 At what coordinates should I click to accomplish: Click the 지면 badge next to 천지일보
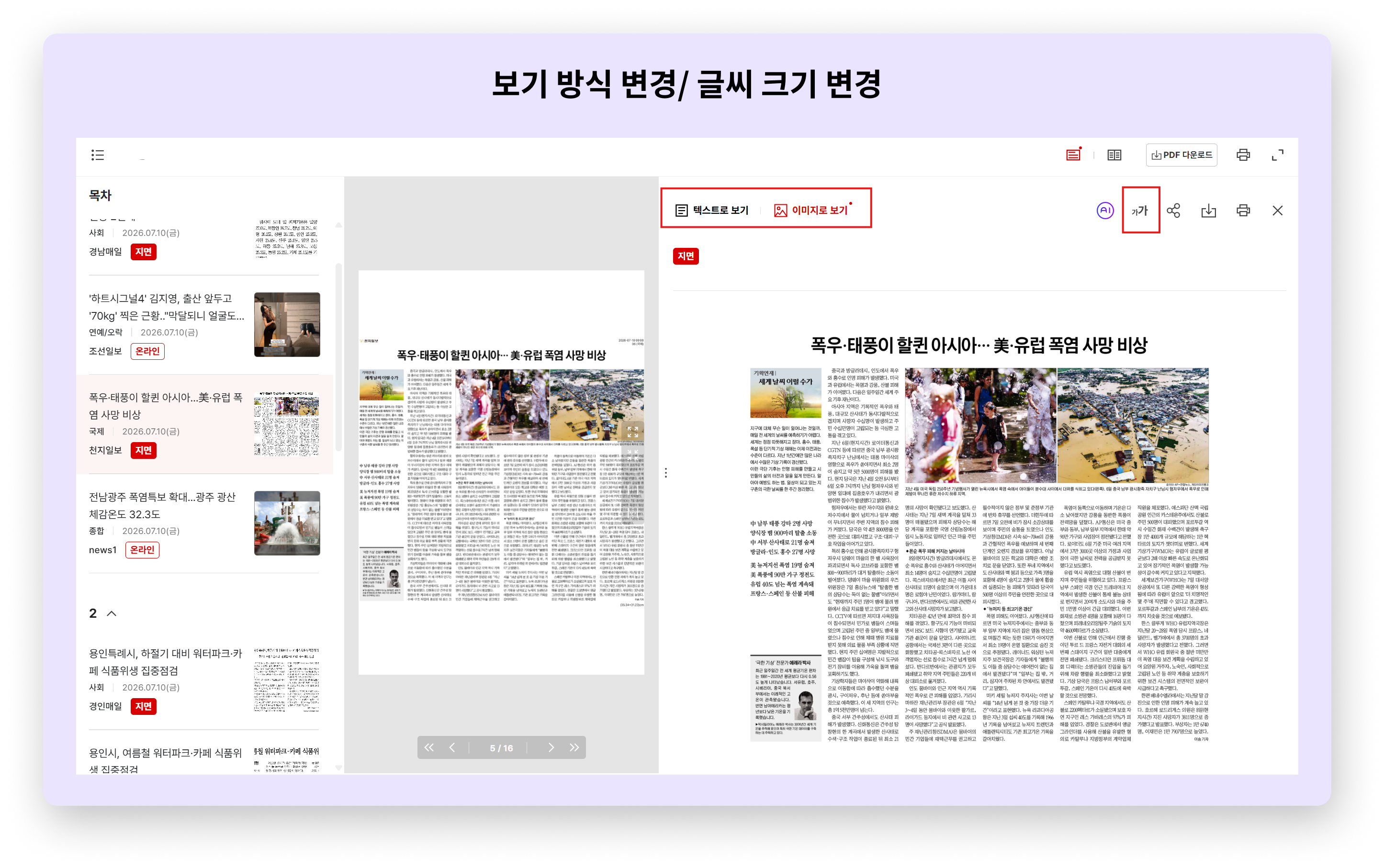pos(144,450)
